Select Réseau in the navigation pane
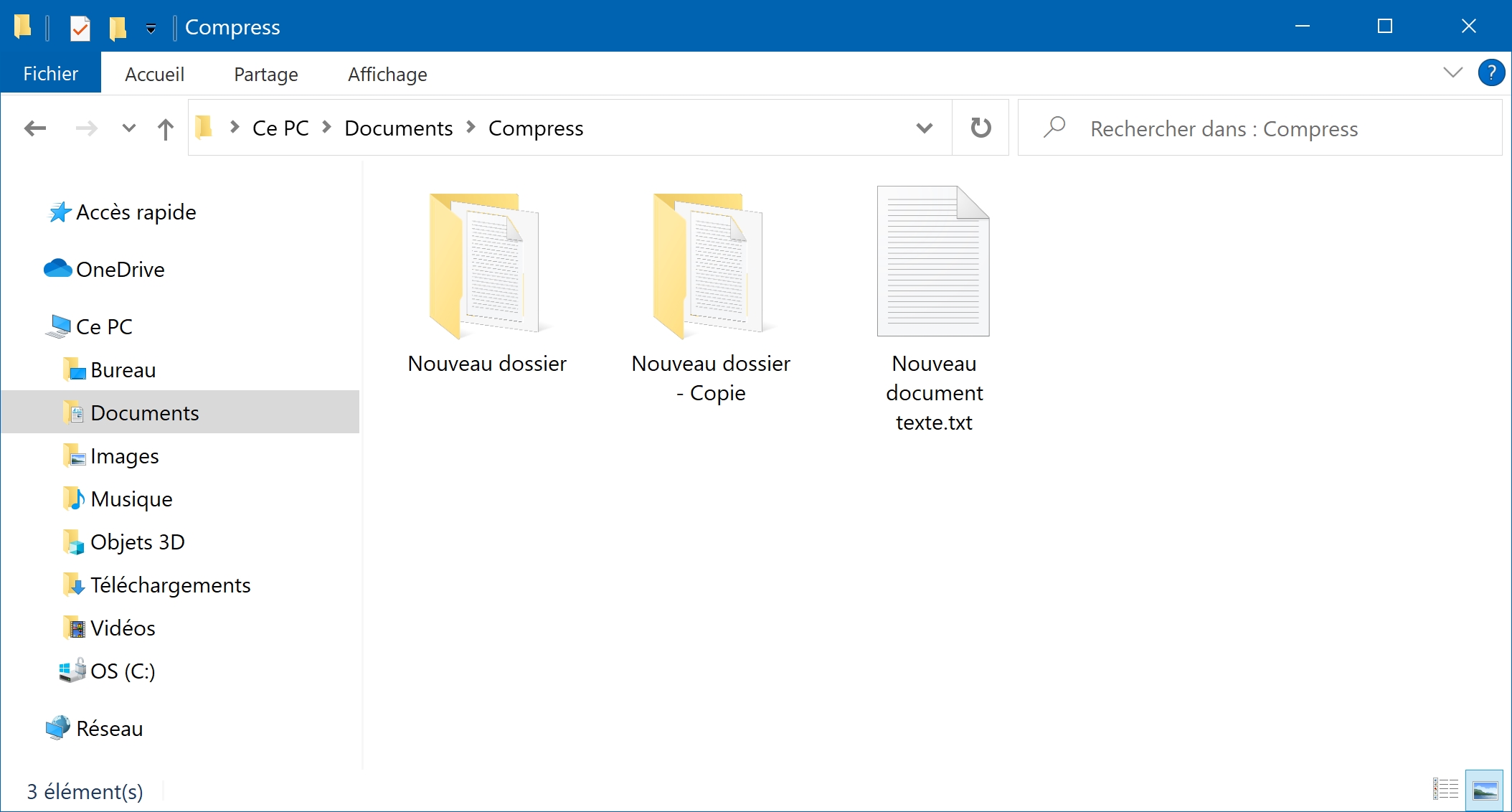 click(x=95, y=729)
